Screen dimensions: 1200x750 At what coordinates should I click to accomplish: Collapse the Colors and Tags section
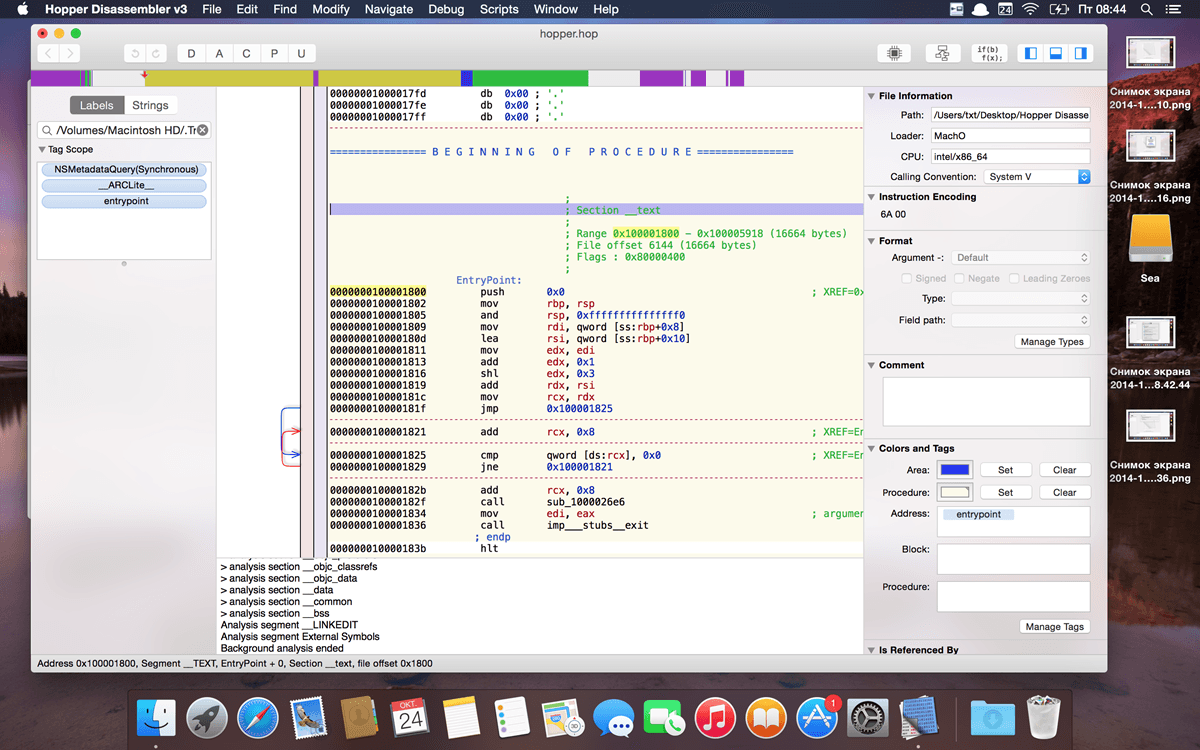pyautogui.click(x=871, y=448)
